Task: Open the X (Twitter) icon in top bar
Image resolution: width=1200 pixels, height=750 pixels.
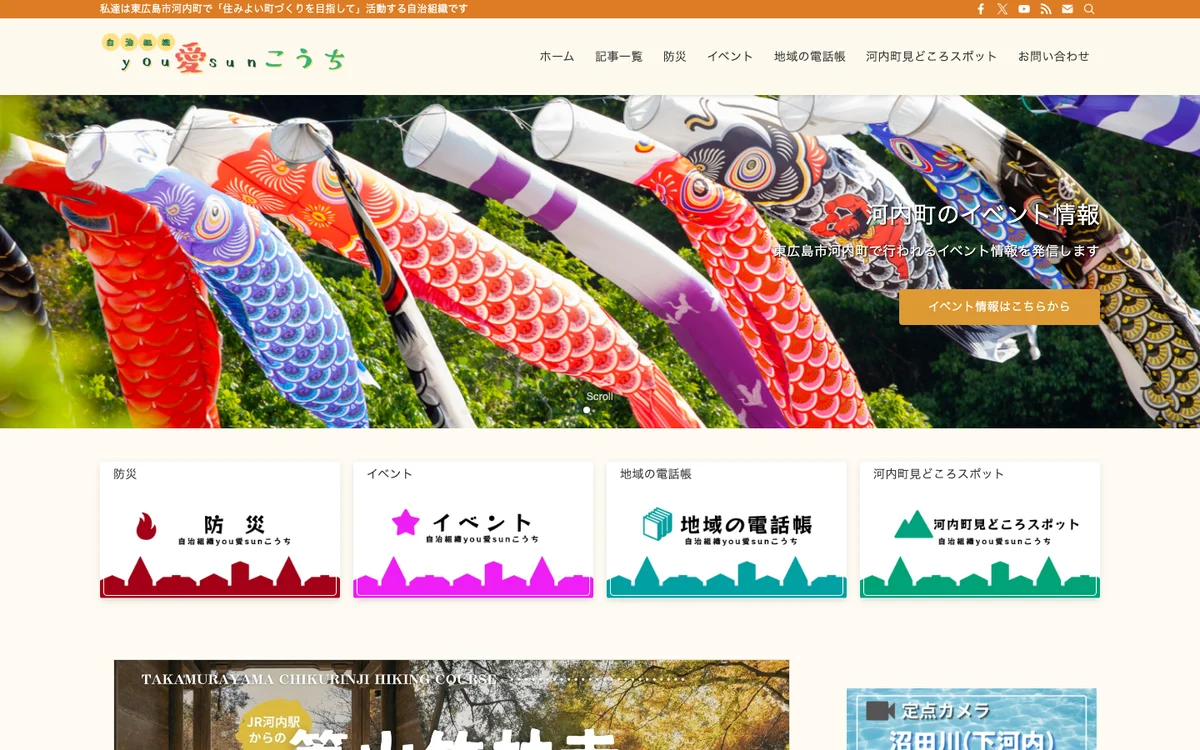Action: (x=1002, y=9)
